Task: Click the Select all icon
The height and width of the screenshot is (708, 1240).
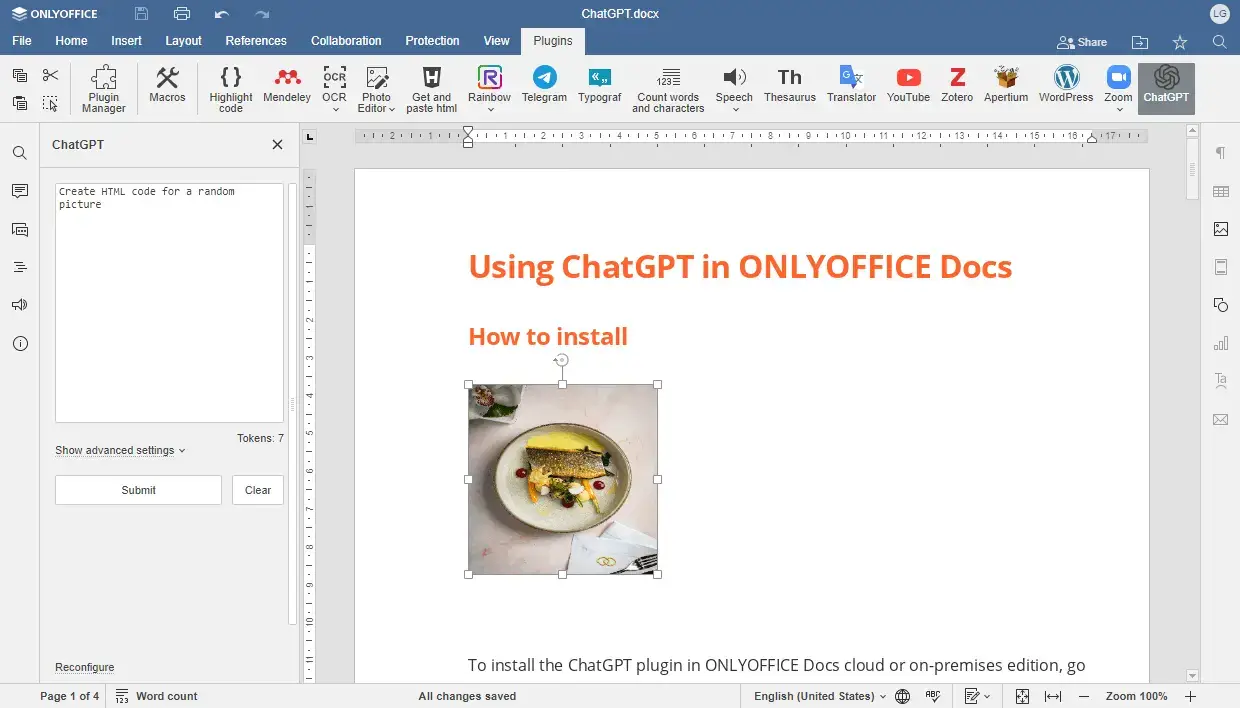Action: coord(50,103)
